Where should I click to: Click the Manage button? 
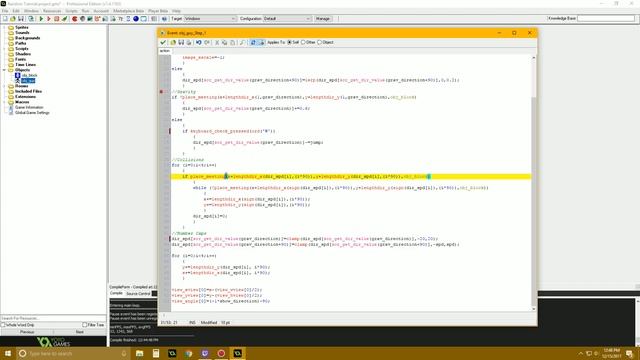(322, 19)
